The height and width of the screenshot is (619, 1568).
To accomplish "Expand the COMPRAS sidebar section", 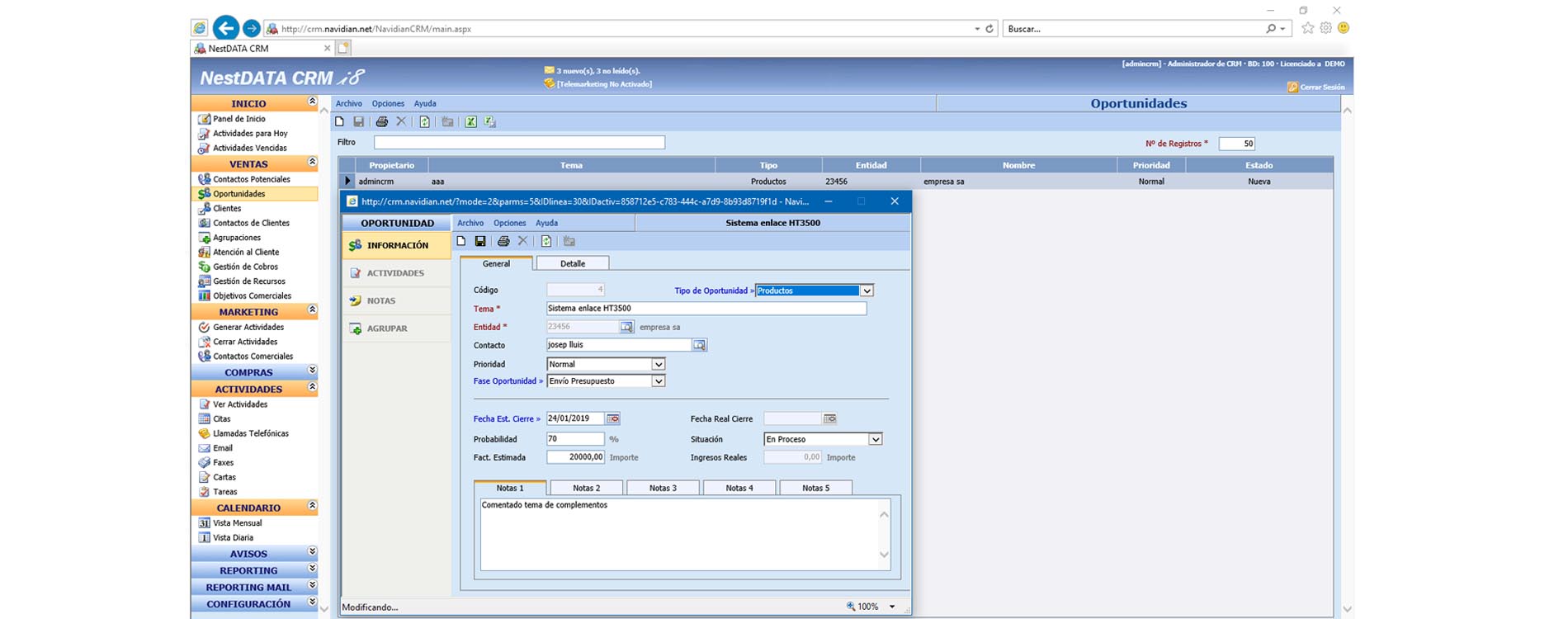I will tap(312, 371).
